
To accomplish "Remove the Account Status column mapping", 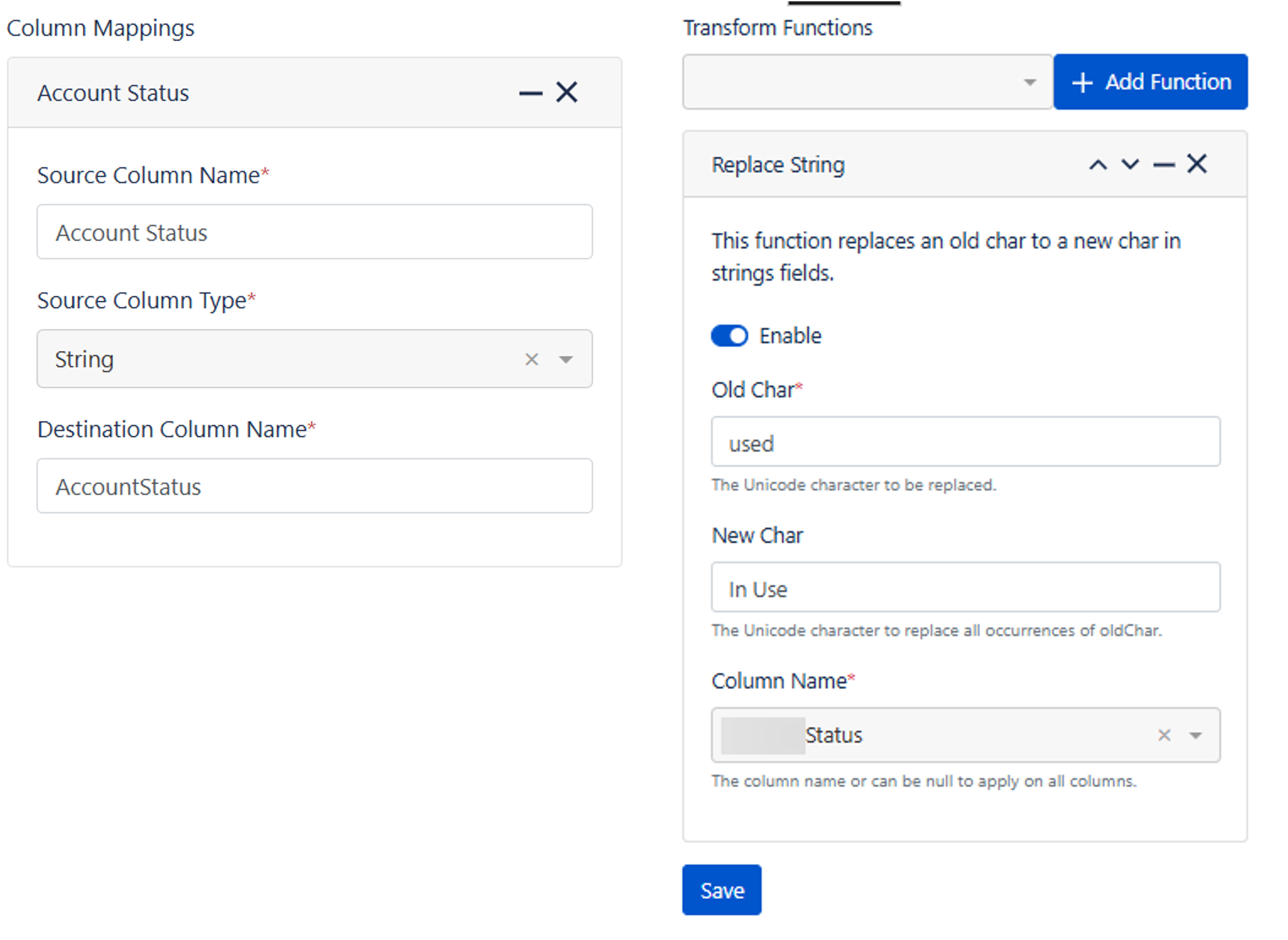I will (x=567, y=92).
